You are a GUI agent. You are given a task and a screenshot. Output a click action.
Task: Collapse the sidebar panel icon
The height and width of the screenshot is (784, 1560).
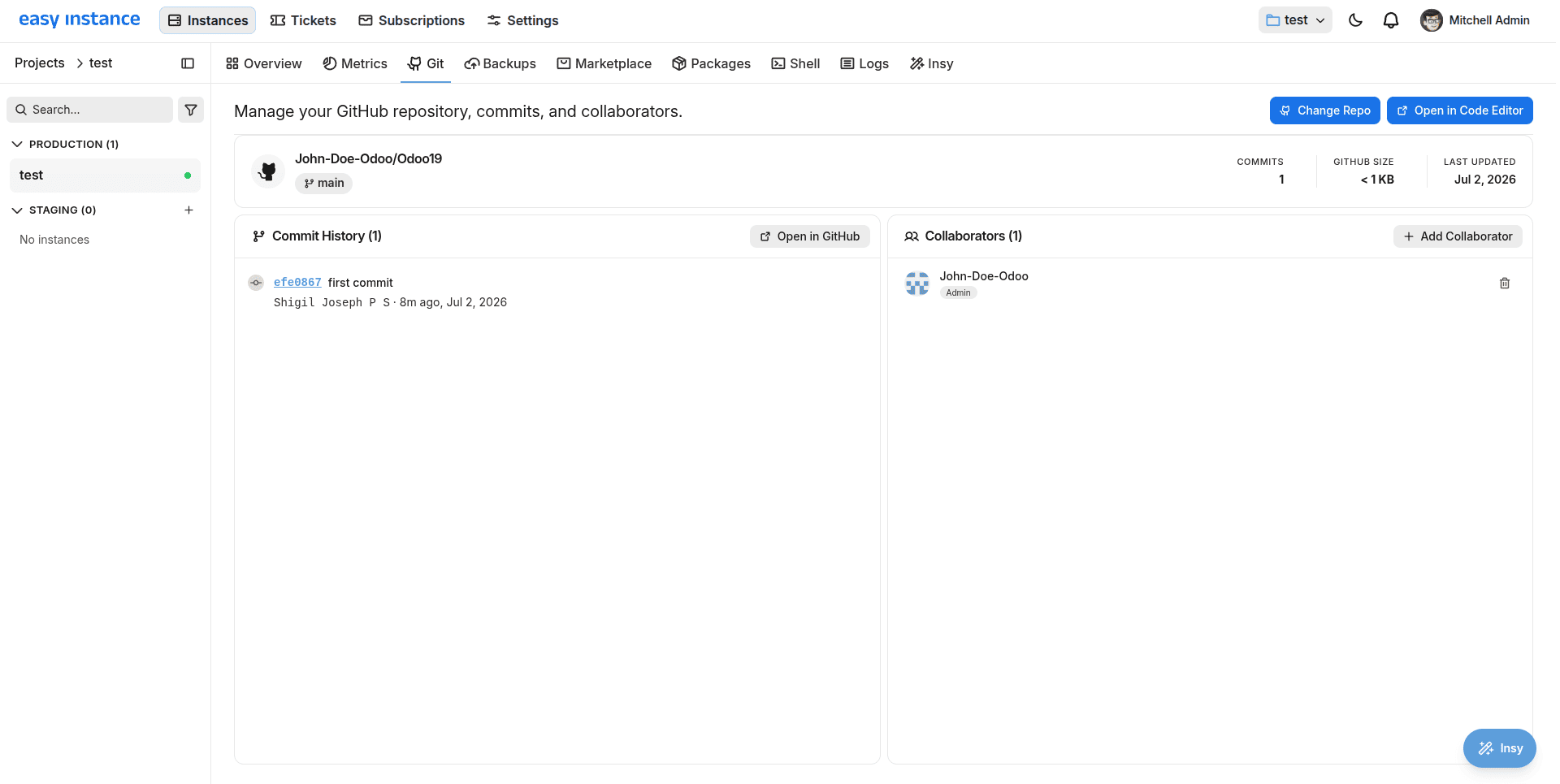tap(188, 63)
